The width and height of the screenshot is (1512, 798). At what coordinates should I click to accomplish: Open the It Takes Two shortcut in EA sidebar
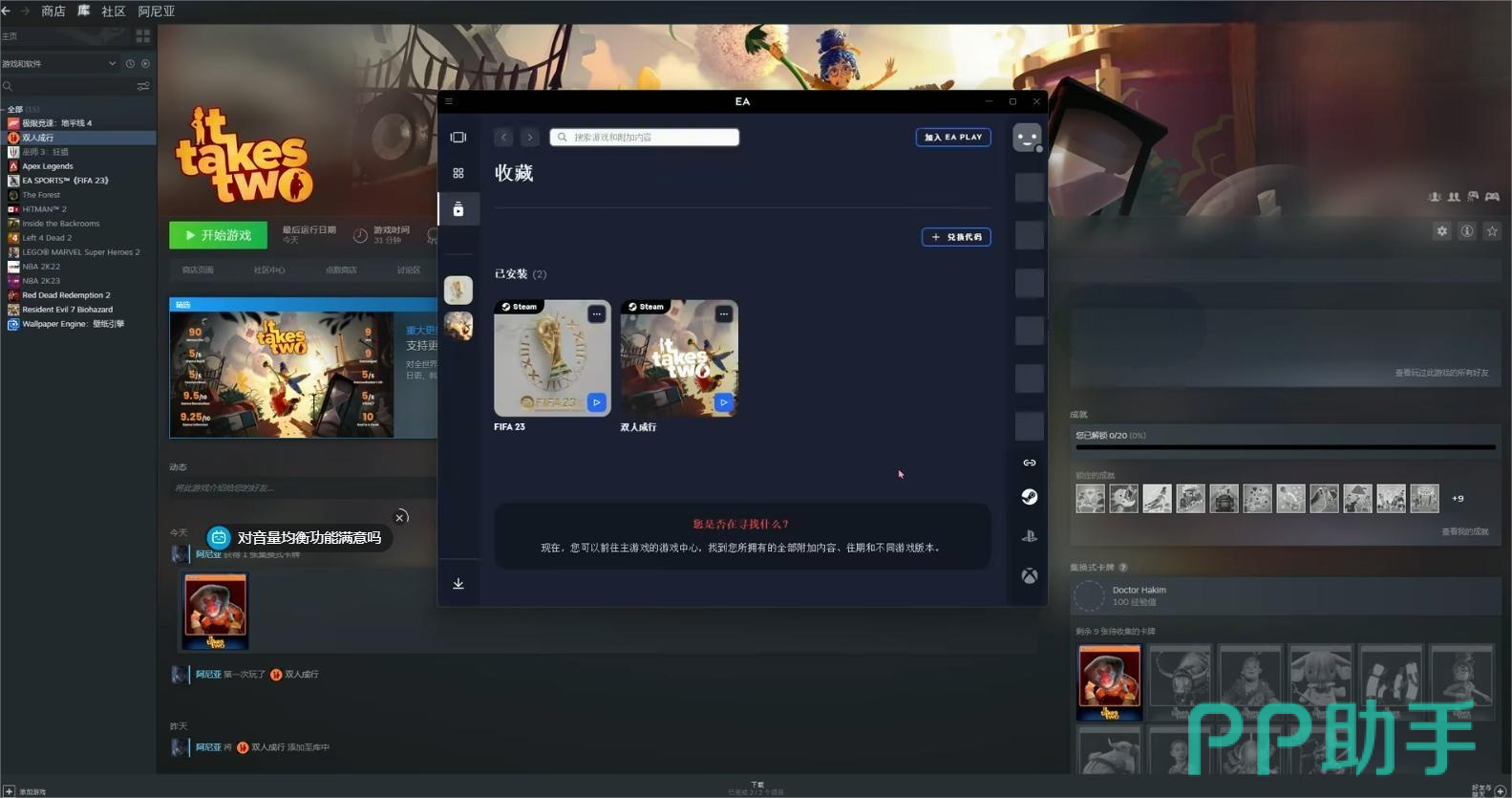(458, 326)
